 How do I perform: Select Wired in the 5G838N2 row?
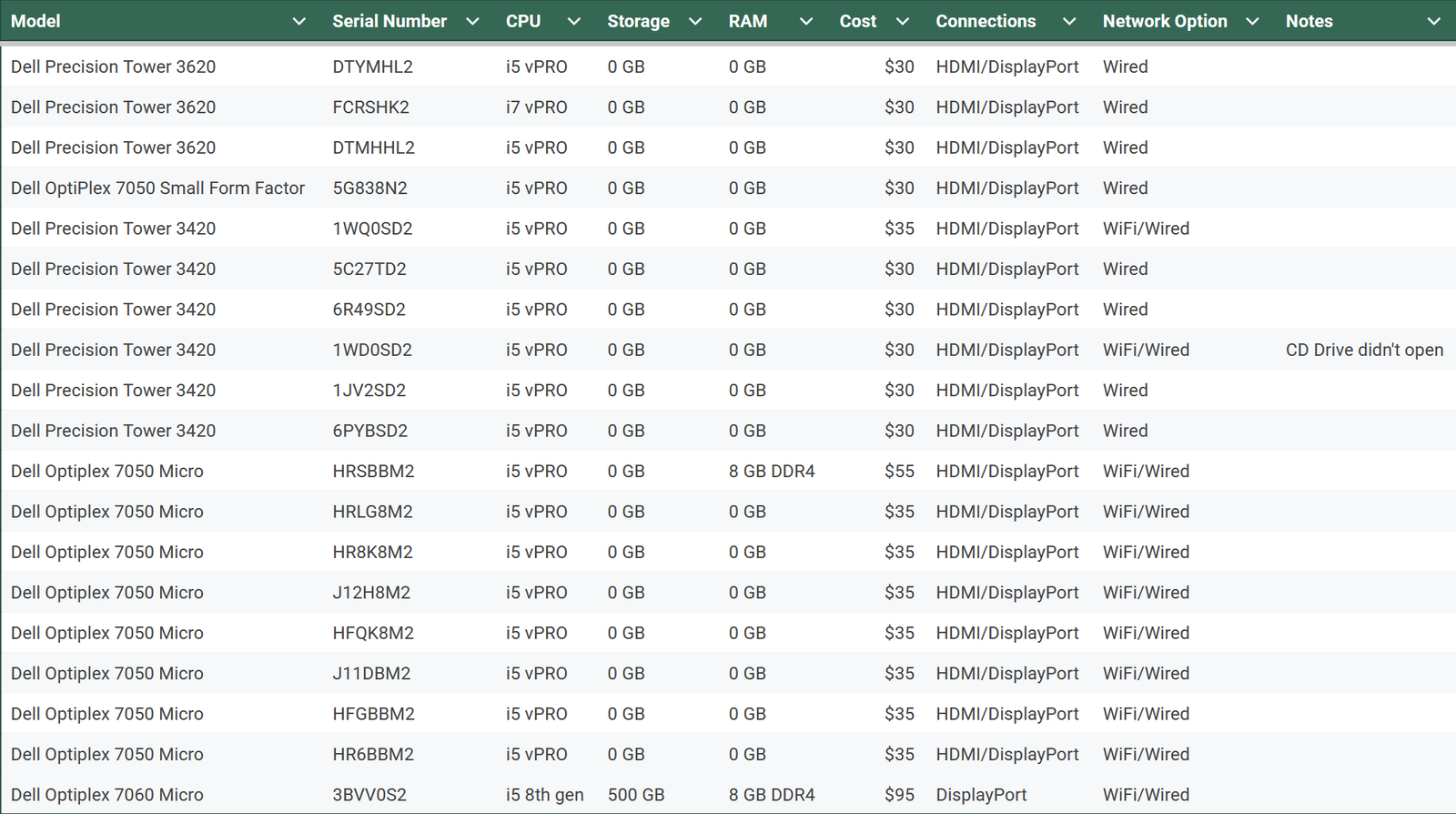point(1126,188)
